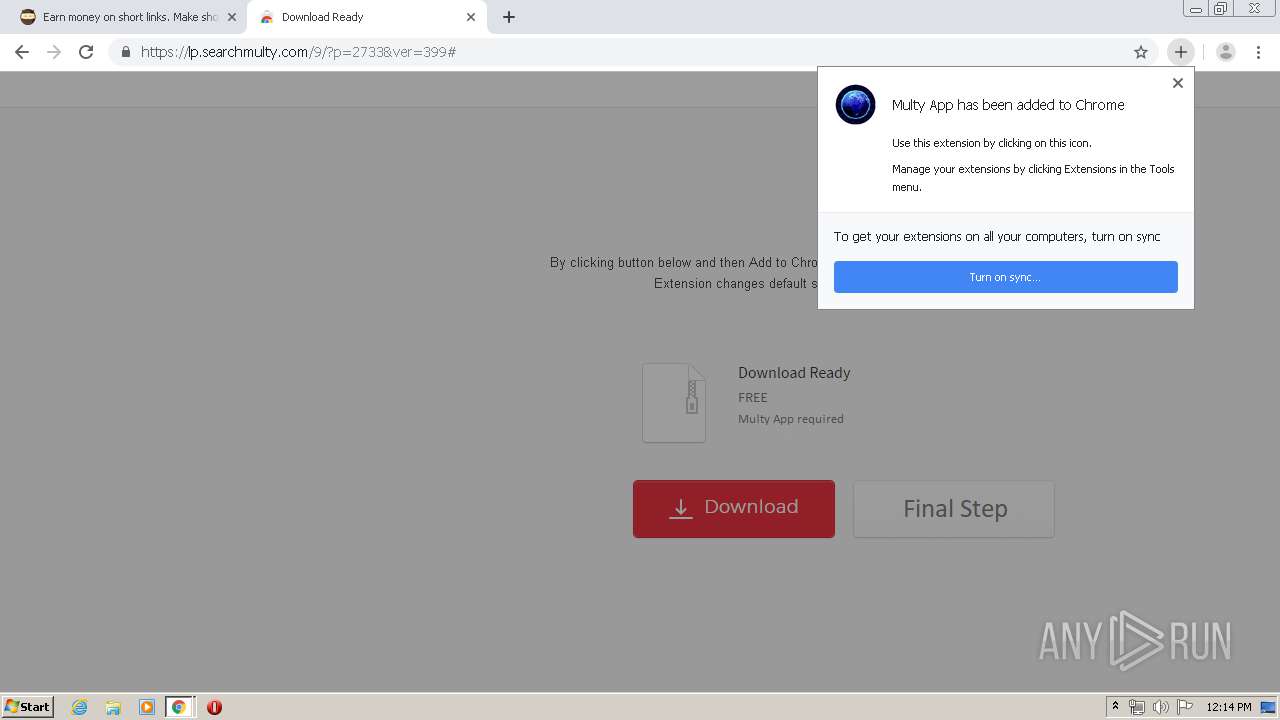Viewport: 1280px width, 720px height.
Task: Open the Chrome profile avatar
Action: pos(1226,52)
